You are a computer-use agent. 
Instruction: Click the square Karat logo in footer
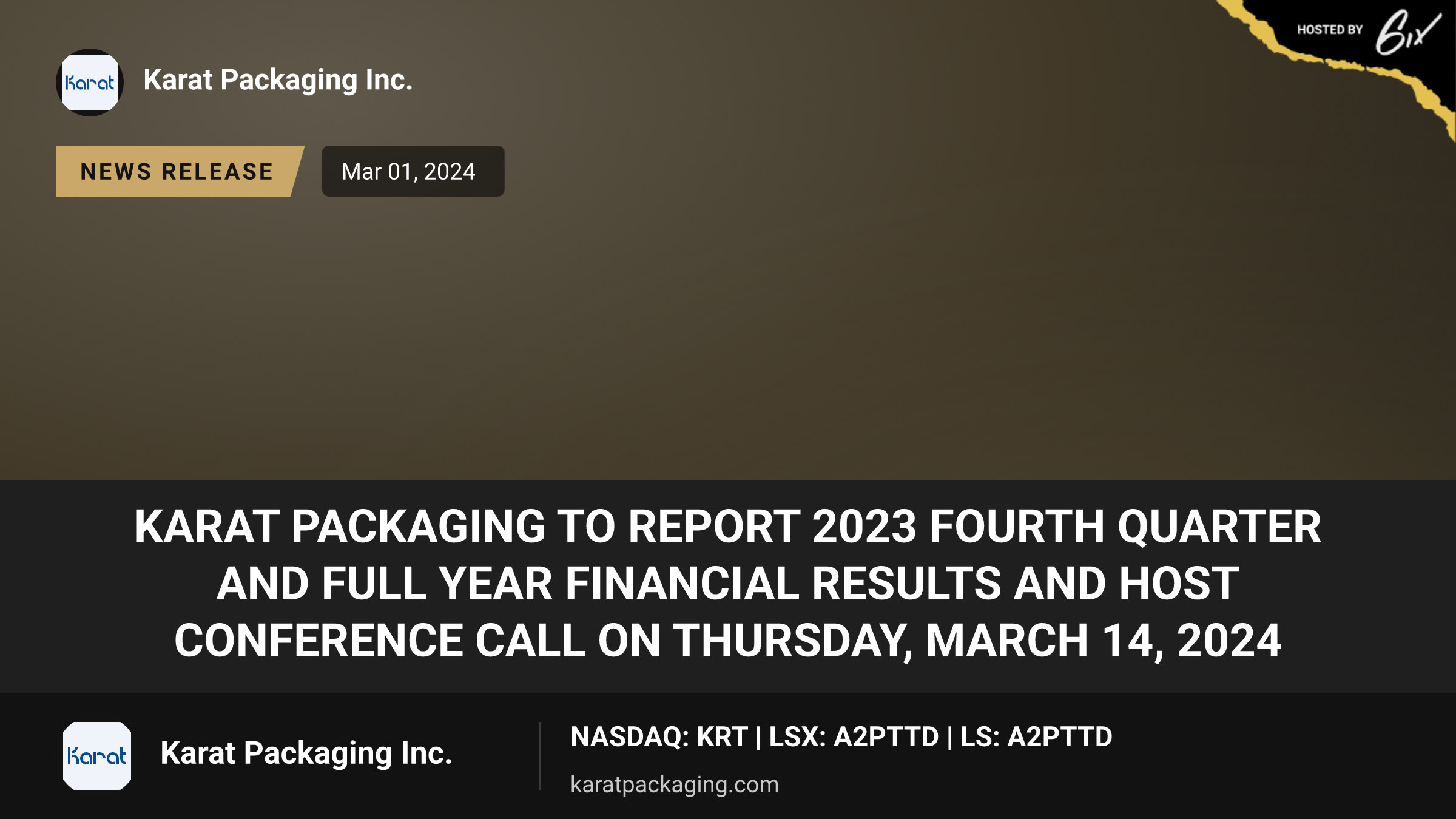[97, 756]
